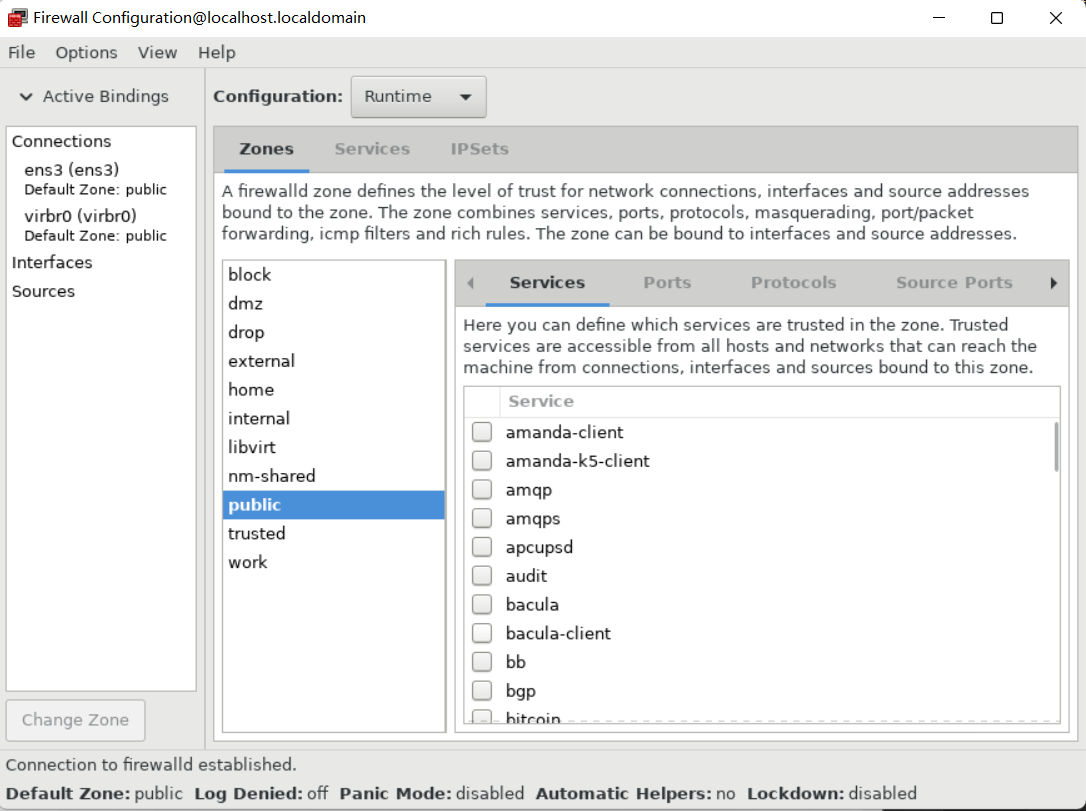Open the Source Ports tab

(954, 283)
